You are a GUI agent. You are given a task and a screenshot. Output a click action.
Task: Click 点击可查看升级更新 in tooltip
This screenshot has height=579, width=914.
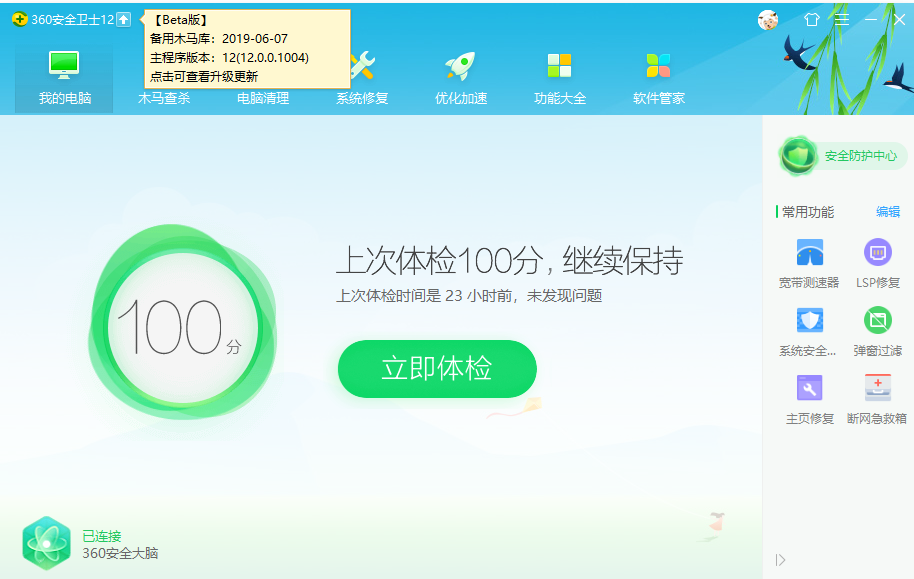(204, 76)
